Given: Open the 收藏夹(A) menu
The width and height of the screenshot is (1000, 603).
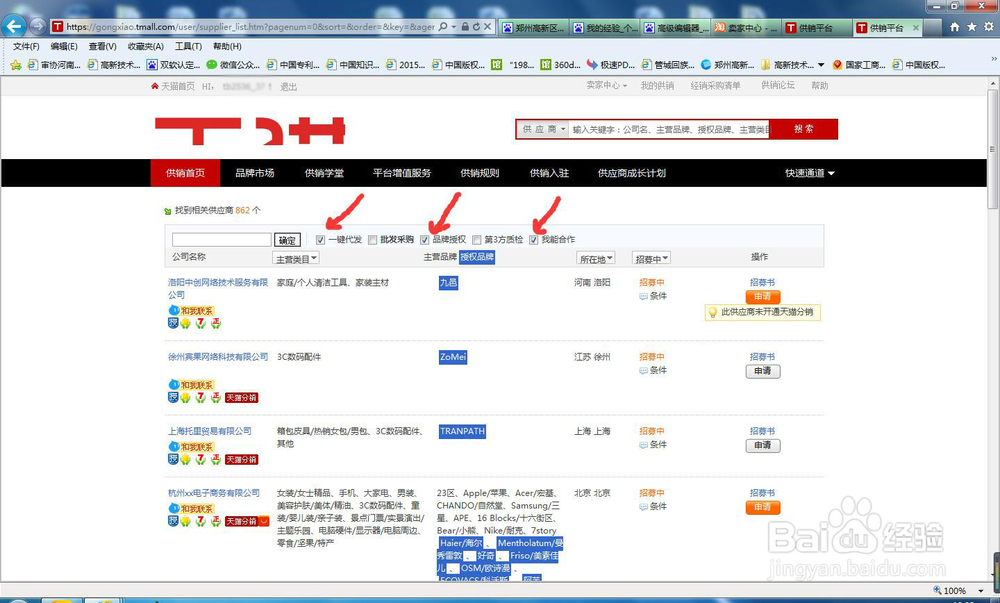Looking at the screenshot, I should click(x=145, y=47).
